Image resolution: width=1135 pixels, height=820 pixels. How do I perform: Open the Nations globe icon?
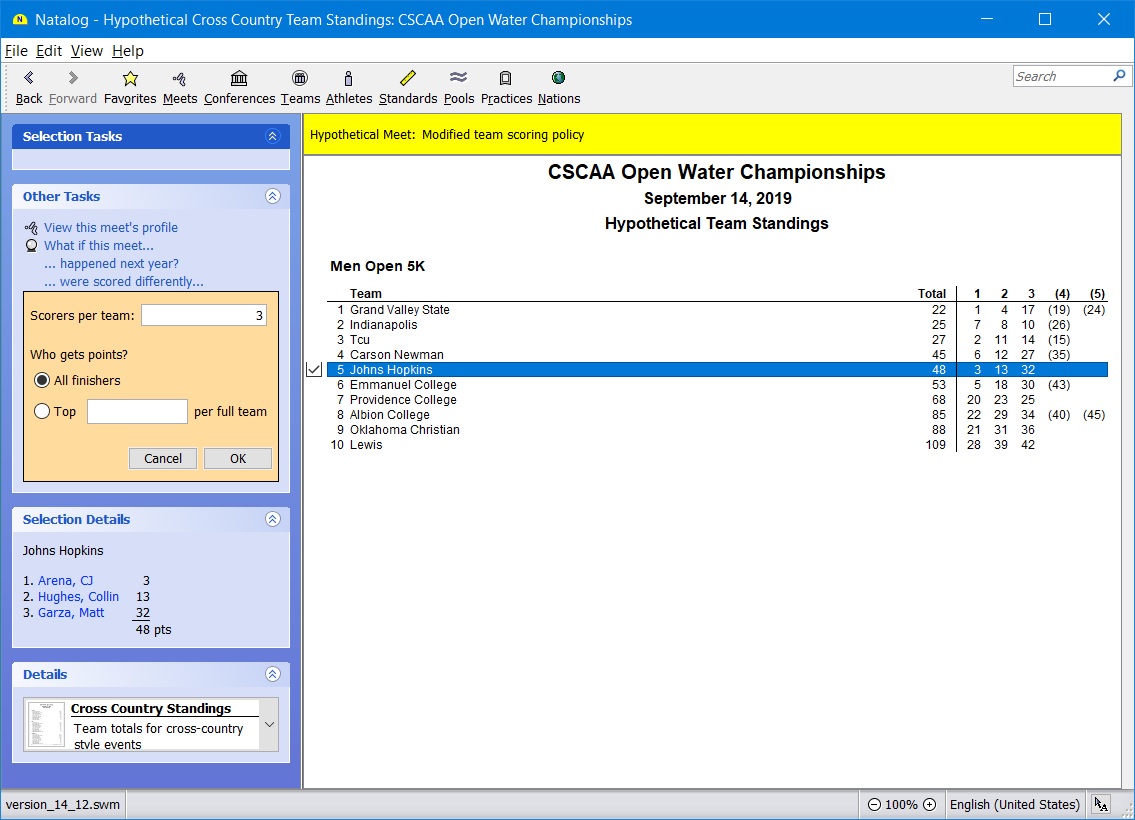[x=558, y=79]
